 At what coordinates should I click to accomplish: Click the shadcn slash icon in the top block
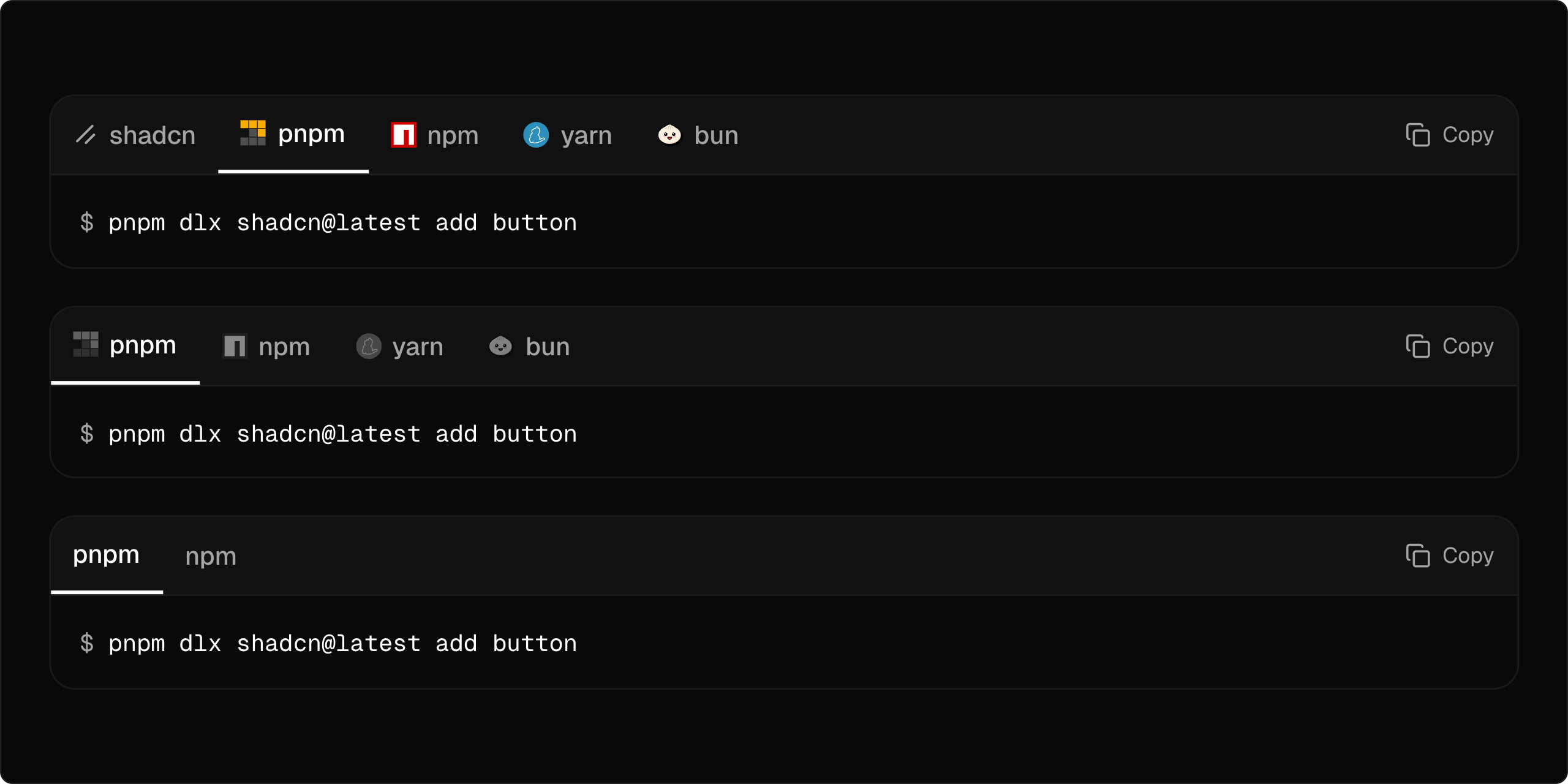87,135
